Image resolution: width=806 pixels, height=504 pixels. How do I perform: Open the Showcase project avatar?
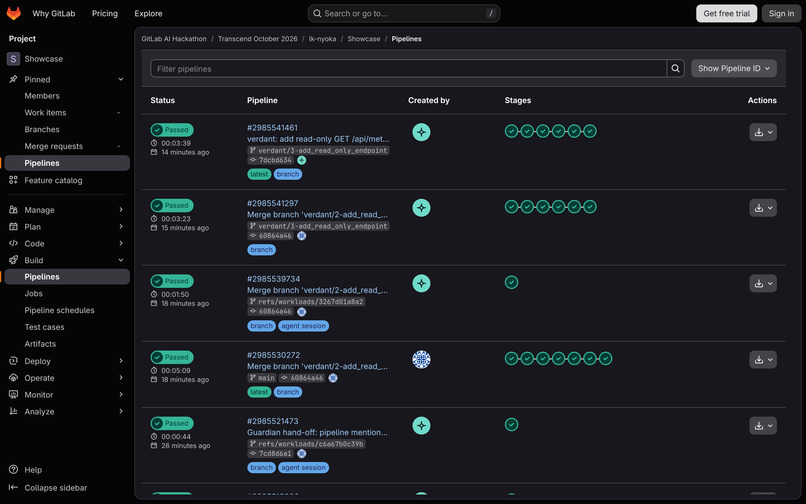(x=13, y=59)
